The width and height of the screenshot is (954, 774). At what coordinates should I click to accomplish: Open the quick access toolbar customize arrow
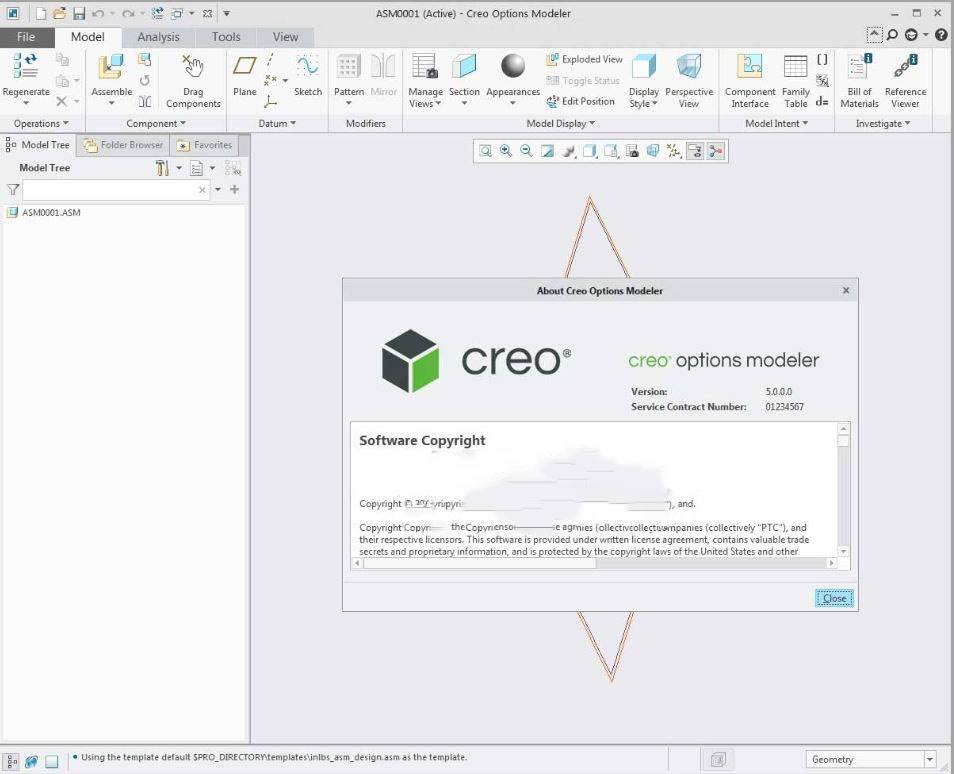226,13
